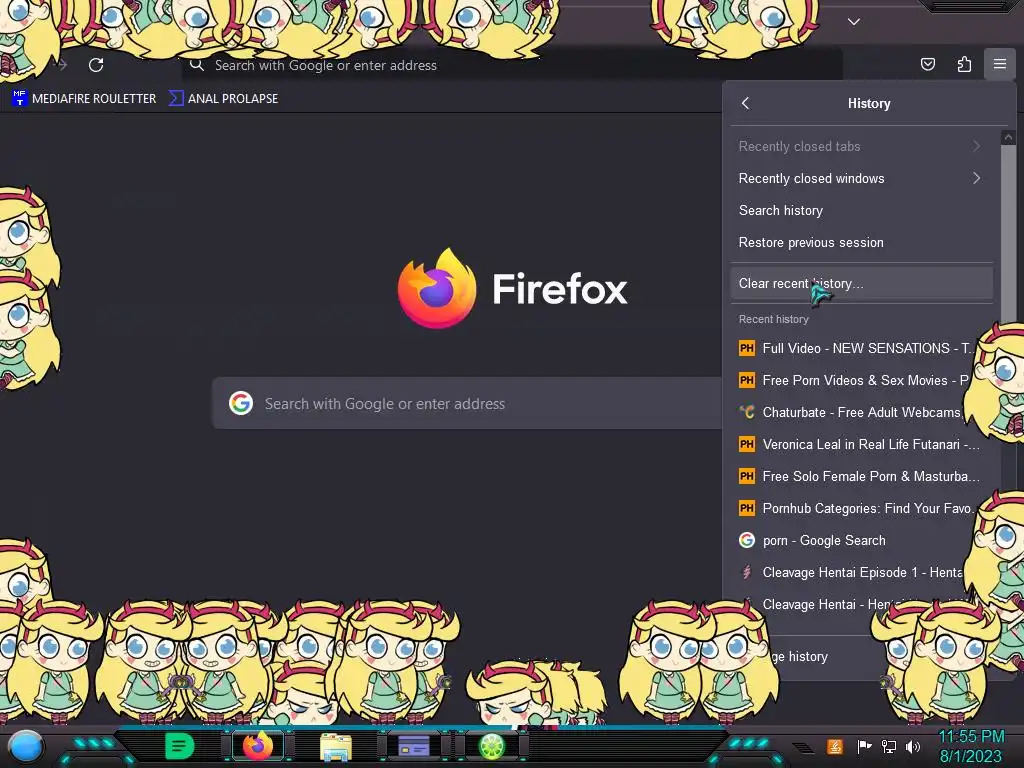Open MEDIAFIRE ROULETTER bookmark
This screenshot has height=768, width=1024.
pyautogui.click(x=84, y=99)
